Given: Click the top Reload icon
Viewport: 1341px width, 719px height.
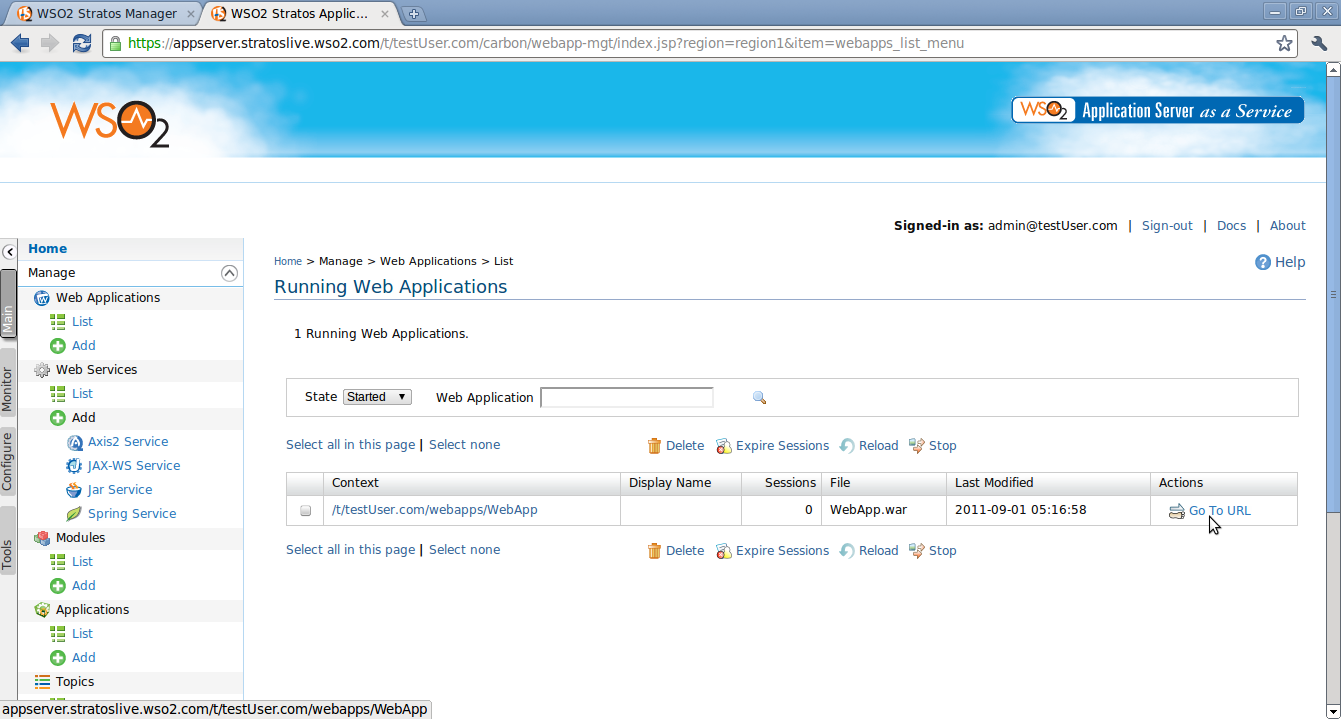Looking at the screenshot, I should 847,446.
